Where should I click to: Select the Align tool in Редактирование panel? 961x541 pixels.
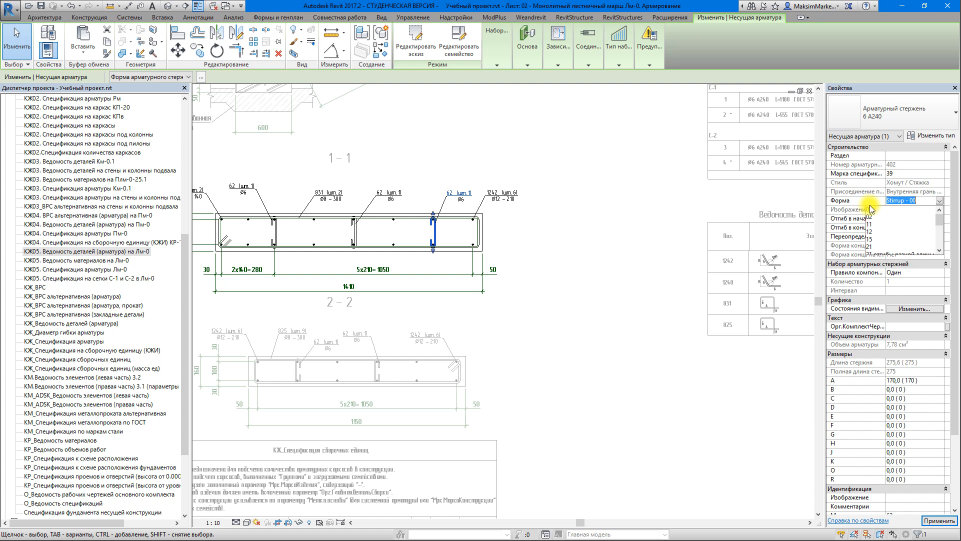pos(178,32)
